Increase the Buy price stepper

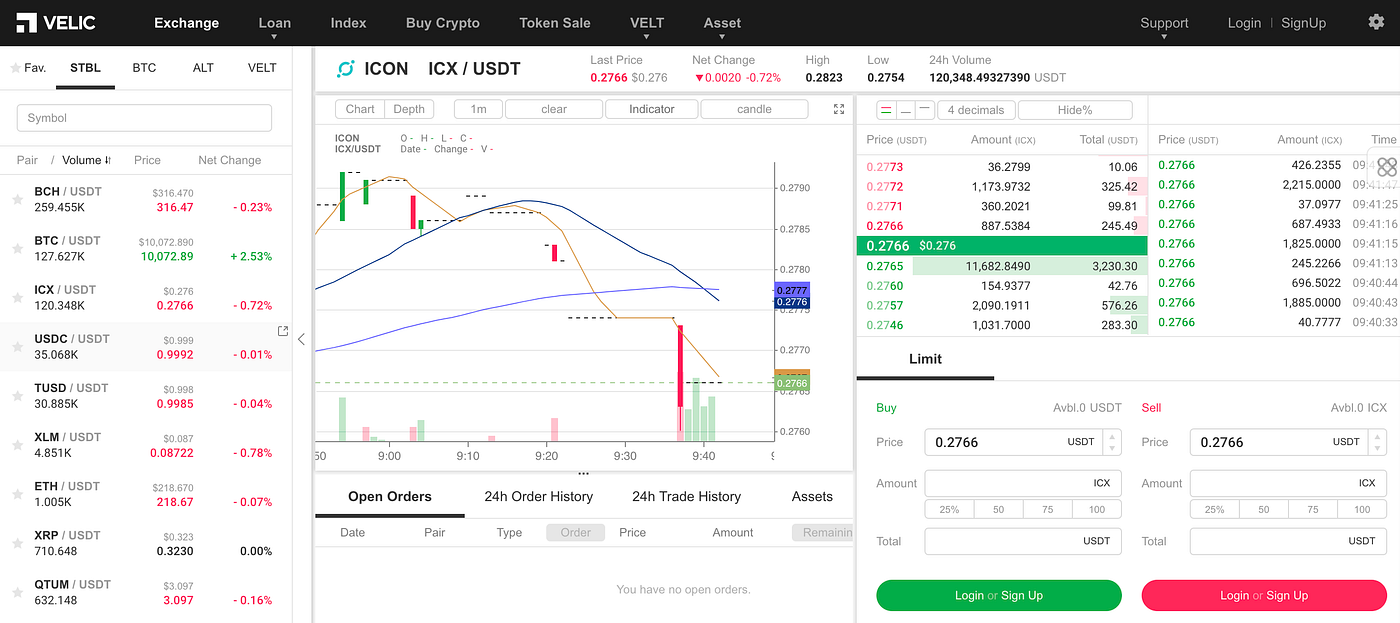pyautogui.click(x=1113, y=436)
